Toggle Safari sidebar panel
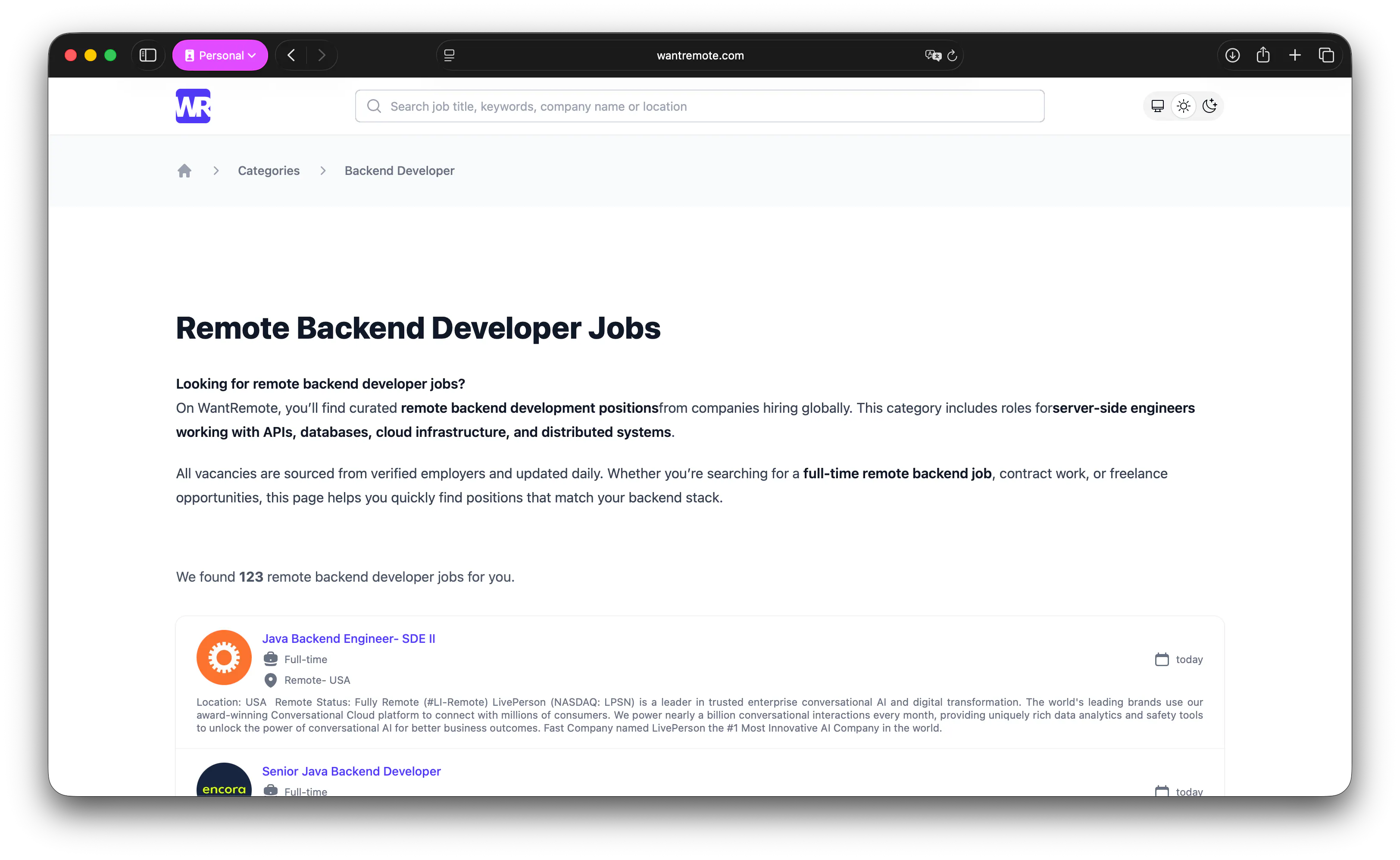 coord(148,55)
